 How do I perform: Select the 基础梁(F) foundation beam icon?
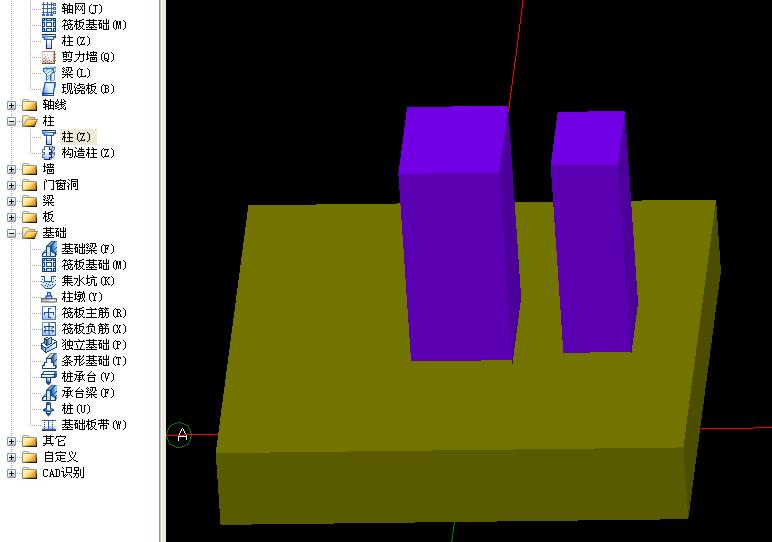49,249
